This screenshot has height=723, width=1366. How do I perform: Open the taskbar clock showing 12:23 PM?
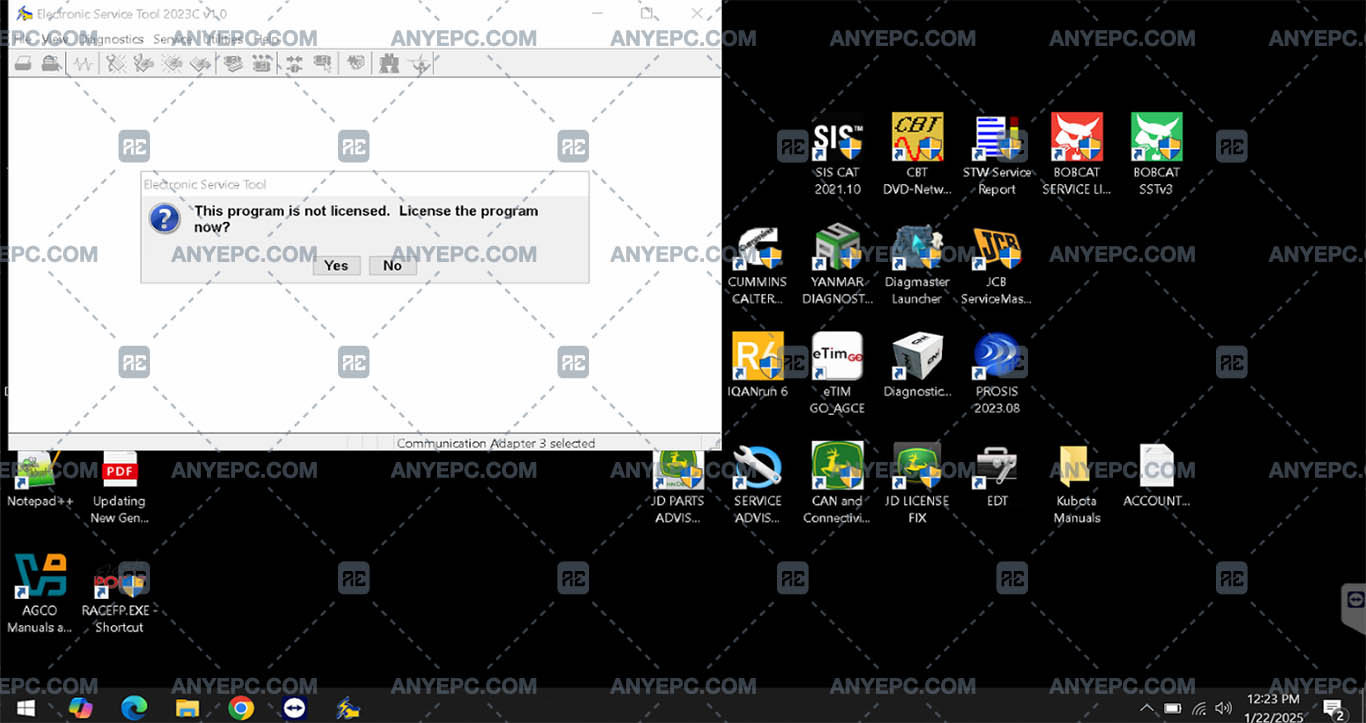[x=1274, y=708]
